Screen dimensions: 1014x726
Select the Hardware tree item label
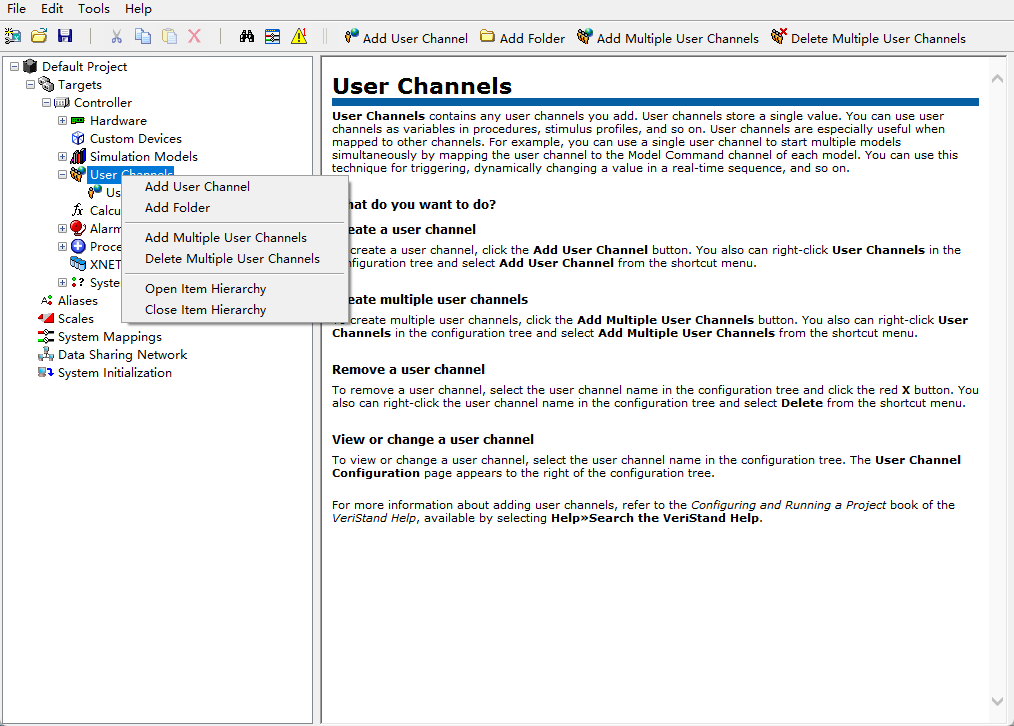(118, 120)
